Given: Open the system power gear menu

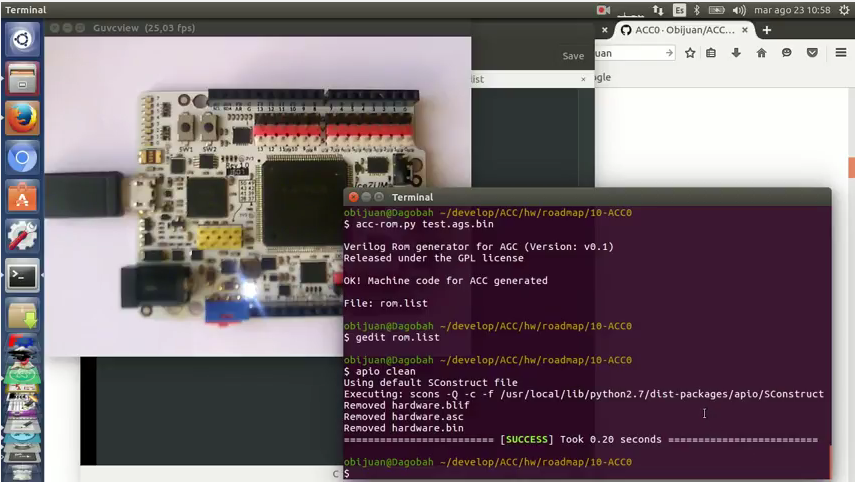Looking at the screenshot, I should coord(841,10).
